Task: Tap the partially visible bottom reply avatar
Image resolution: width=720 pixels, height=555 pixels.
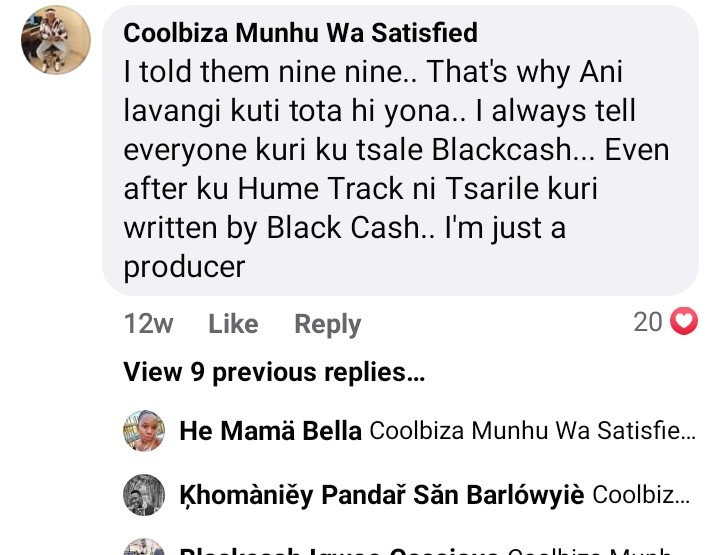Action: click(x=144, y=547)
